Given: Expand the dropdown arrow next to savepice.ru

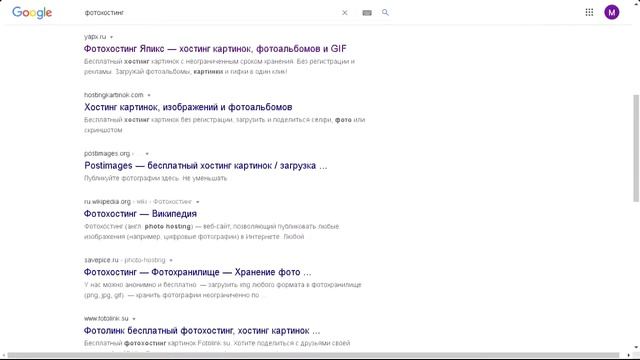Looking at the screenshot, I should (x=171, y=260).
